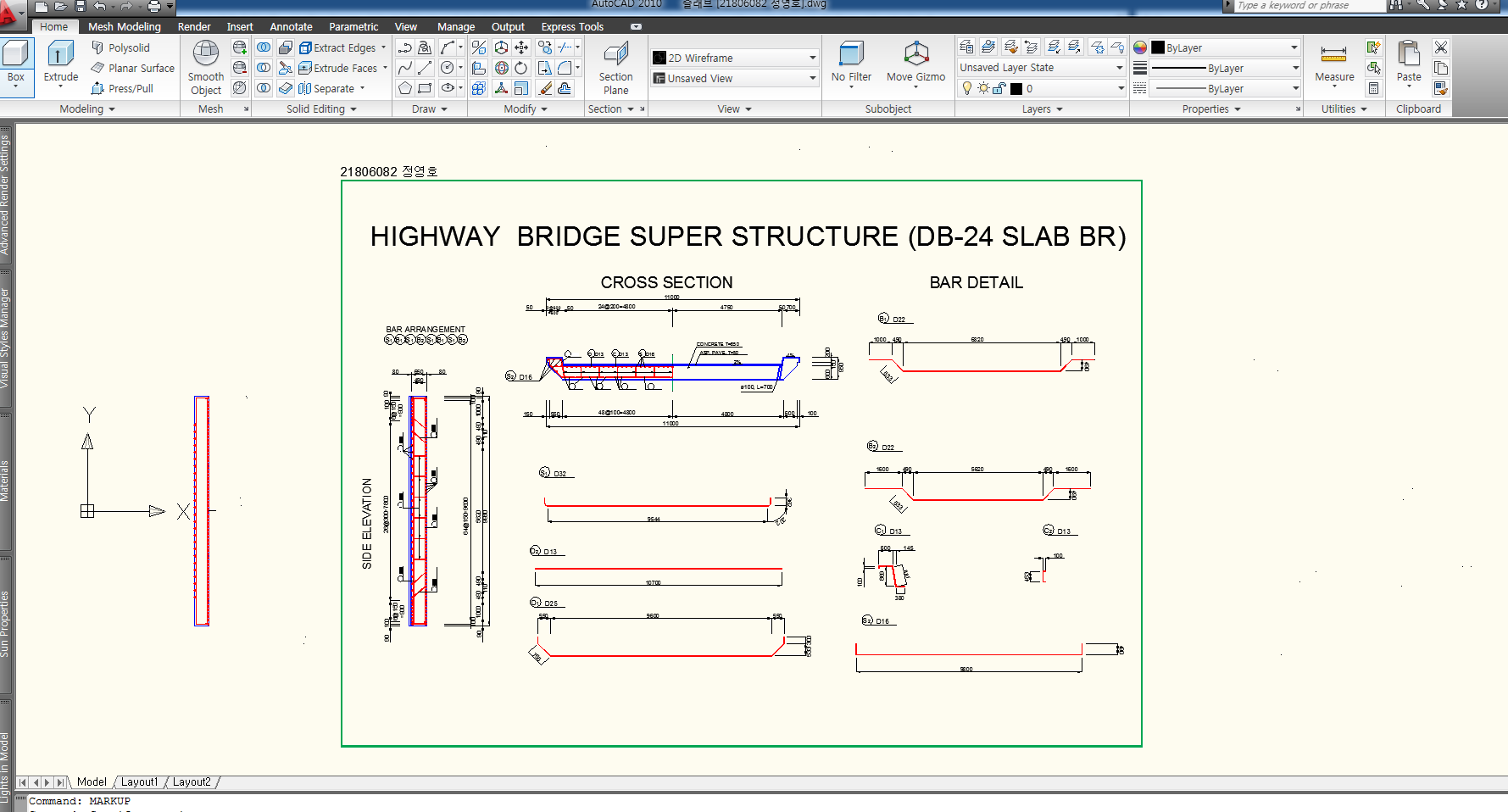Open the Materials side palette
The image size is (1508, 812).
5,481
